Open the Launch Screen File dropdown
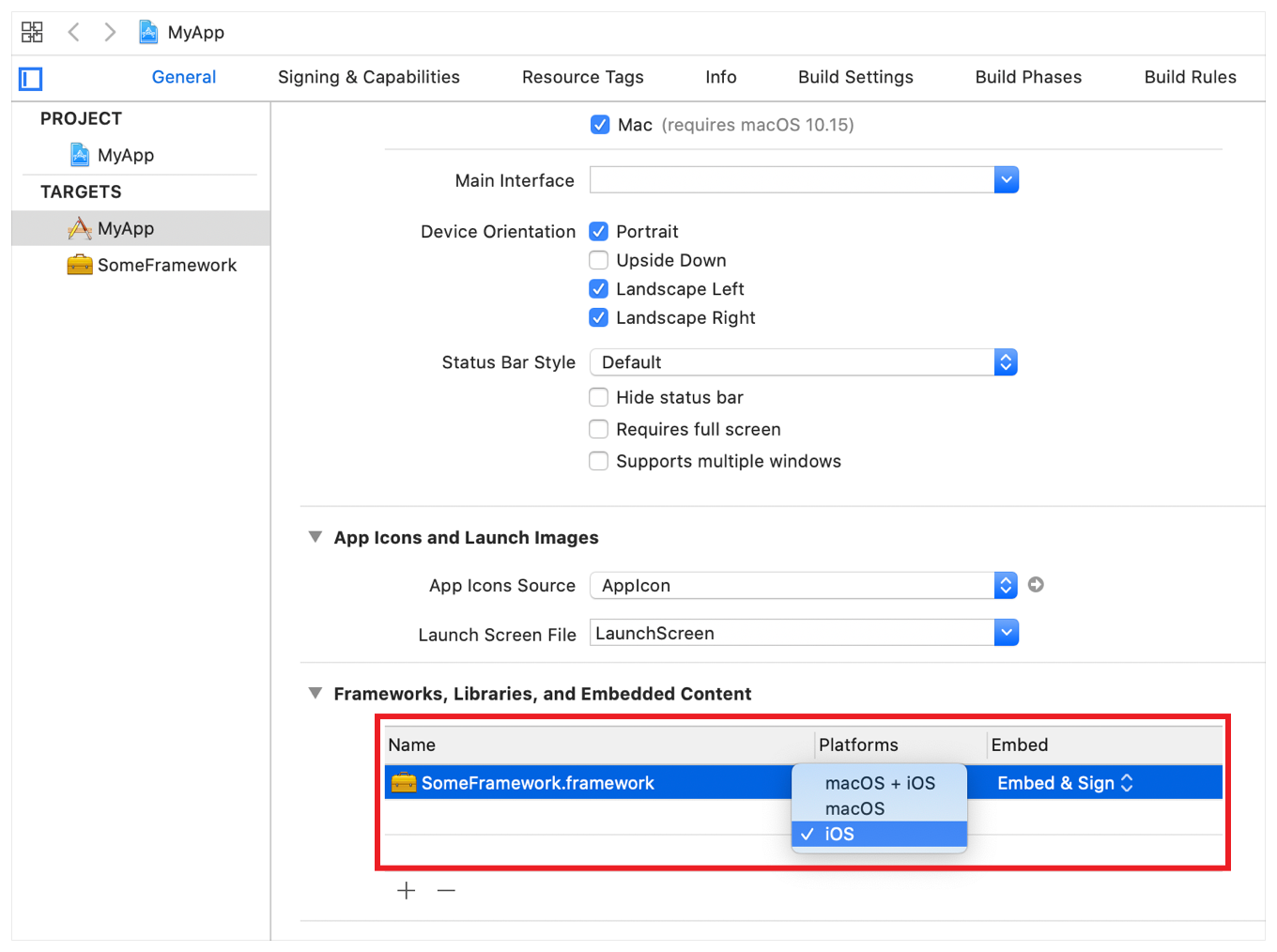 [1006, 632]
